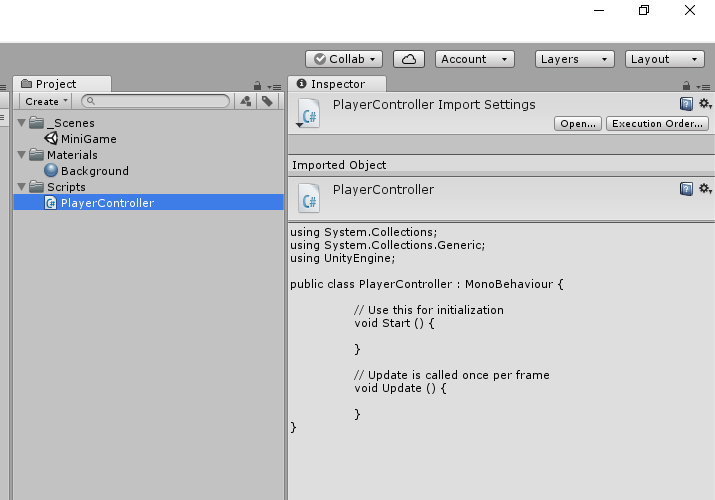Open the Inspector panel options menu

pyautogui.click(x=704, y=87)
